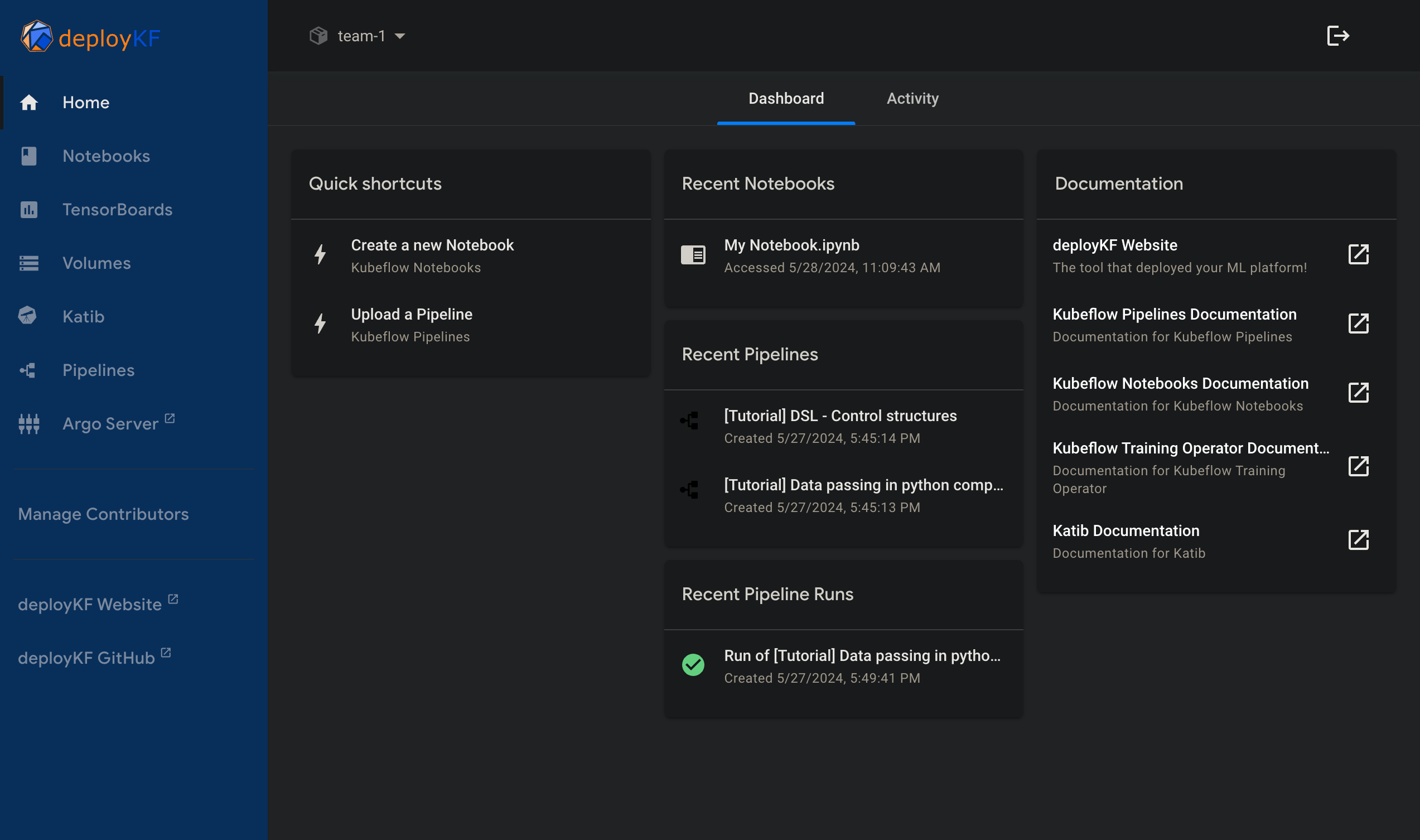
Task: Open TensorBoards from the sidebar
Action: [x=133, y=209]
